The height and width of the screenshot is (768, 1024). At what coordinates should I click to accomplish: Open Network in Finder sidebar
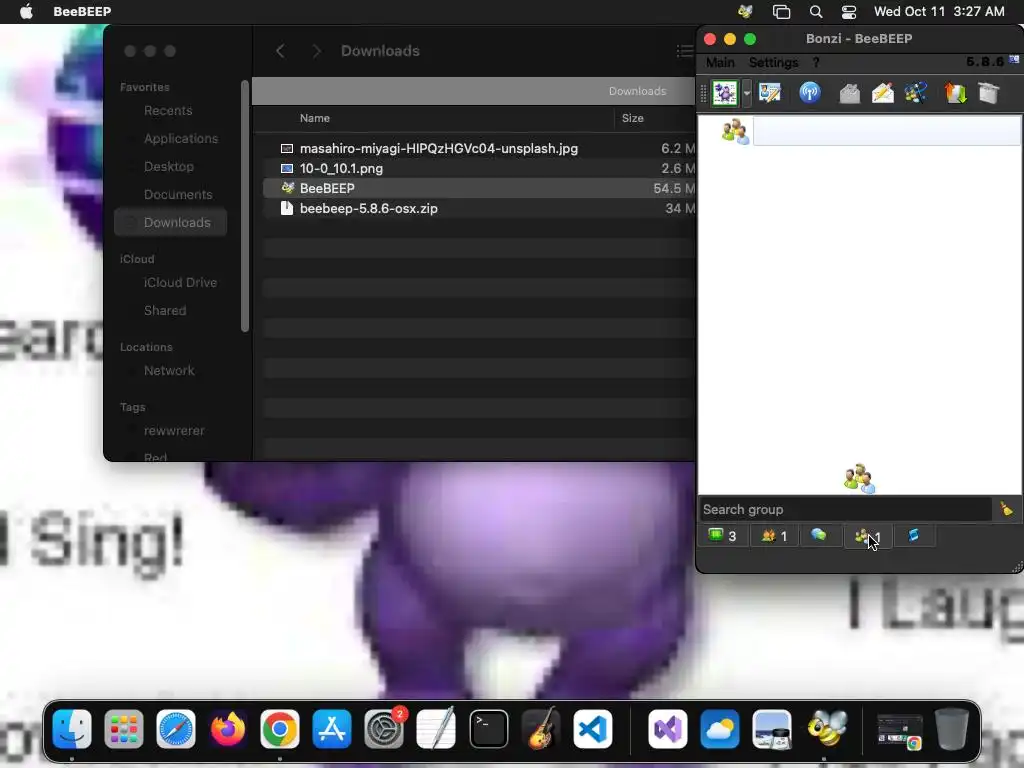(x=169, y=370)
